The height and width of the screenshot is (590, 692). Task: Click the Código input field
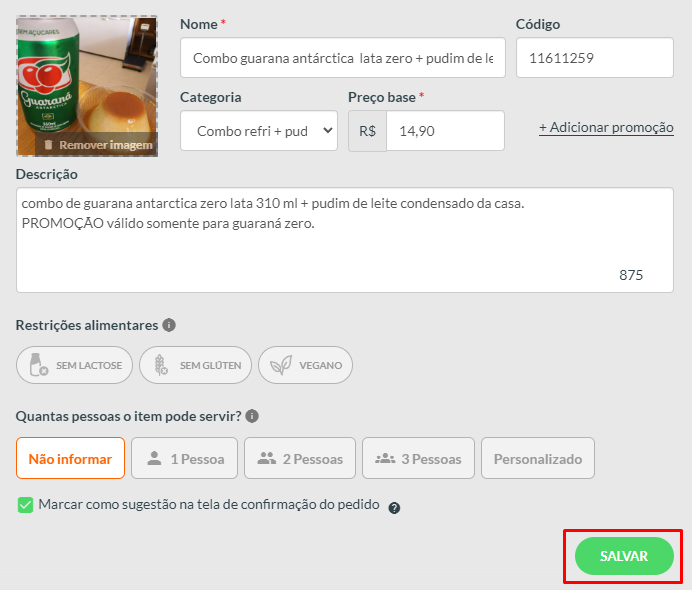pyautogui.click(x=595, y=58)
